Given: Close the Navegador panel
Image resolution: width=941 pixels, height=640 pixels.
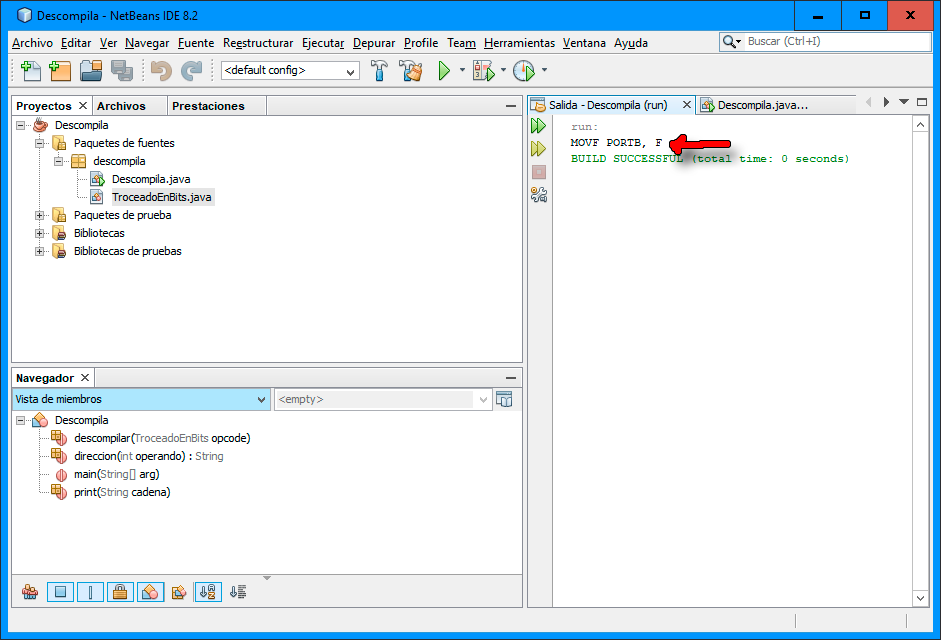Looking at the screenshot, I should click(x=85, y=378).
